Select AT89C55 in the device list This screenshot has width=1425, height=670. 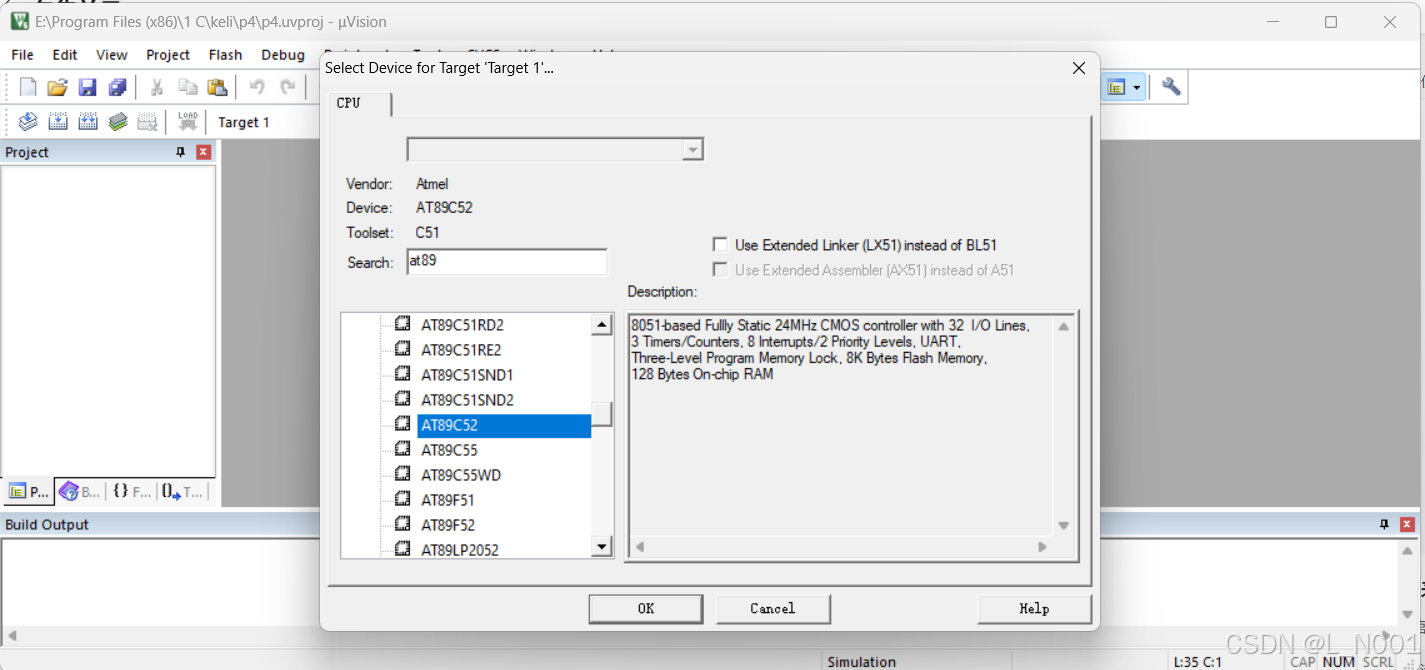click(449, 450)
